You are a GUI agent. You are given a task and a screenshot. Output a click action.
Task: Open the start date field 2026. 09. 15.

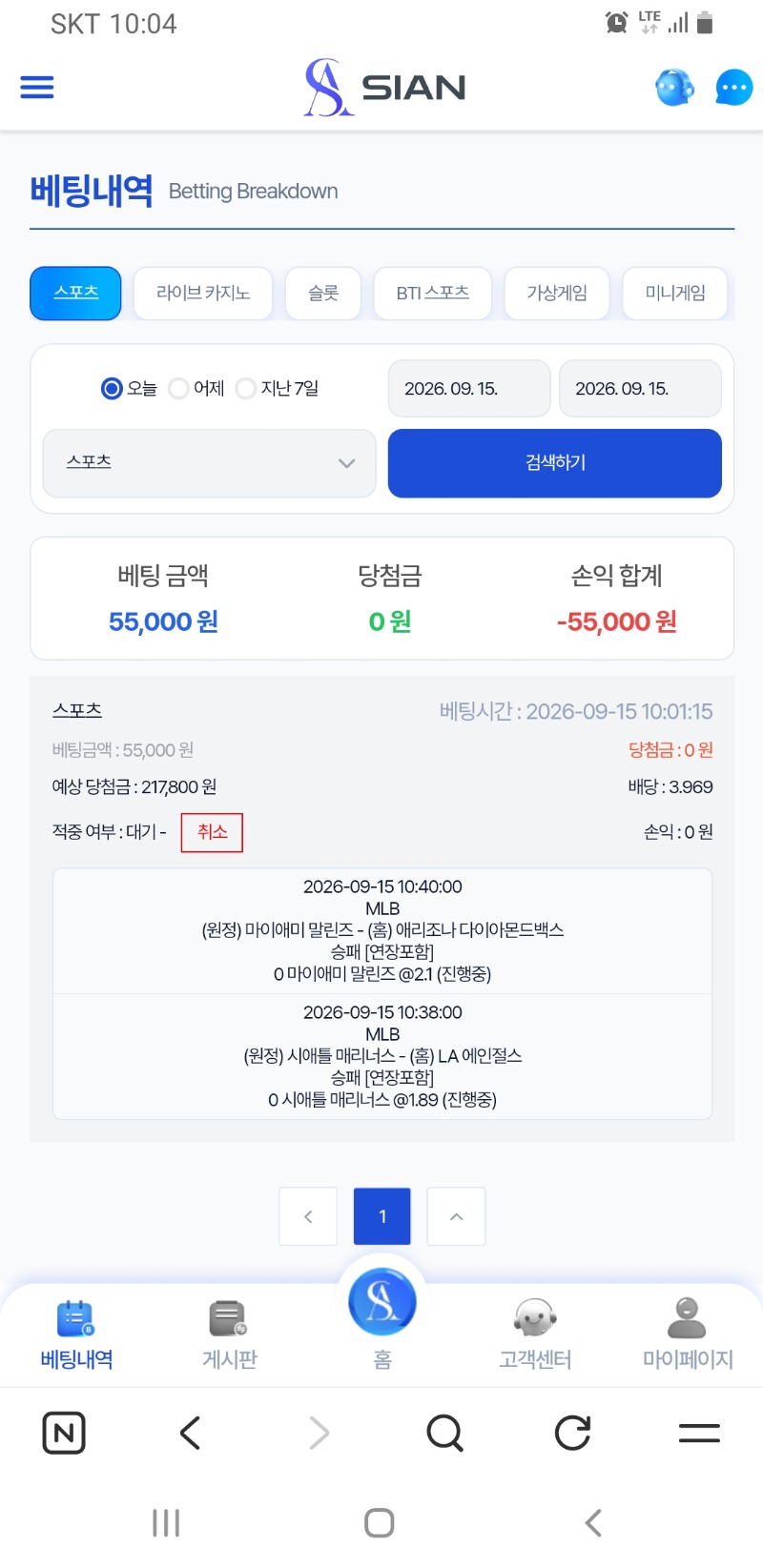click(x=469, y=388)
